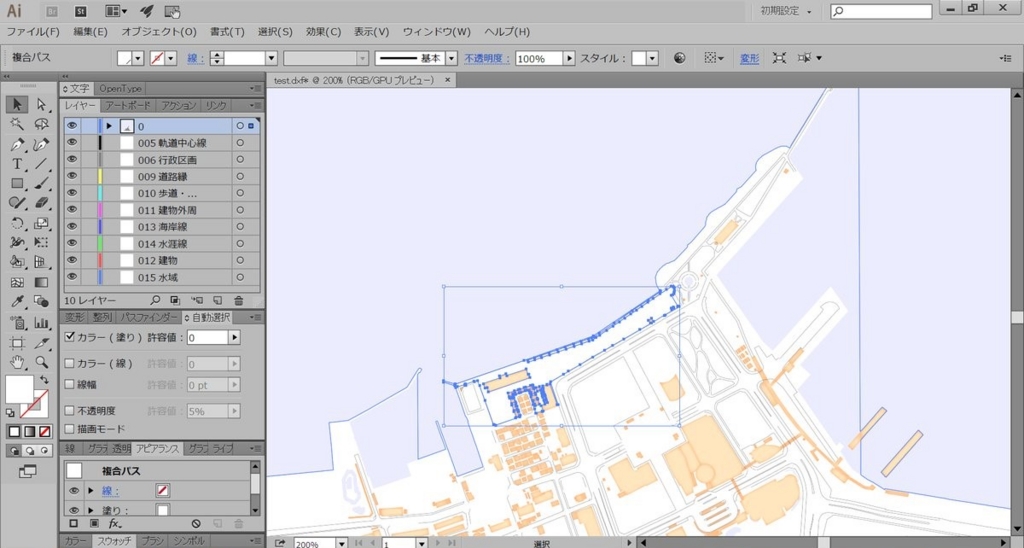Pick the Pen tool
Viewport: 1024px width, 548px height.
click(17, 145)
